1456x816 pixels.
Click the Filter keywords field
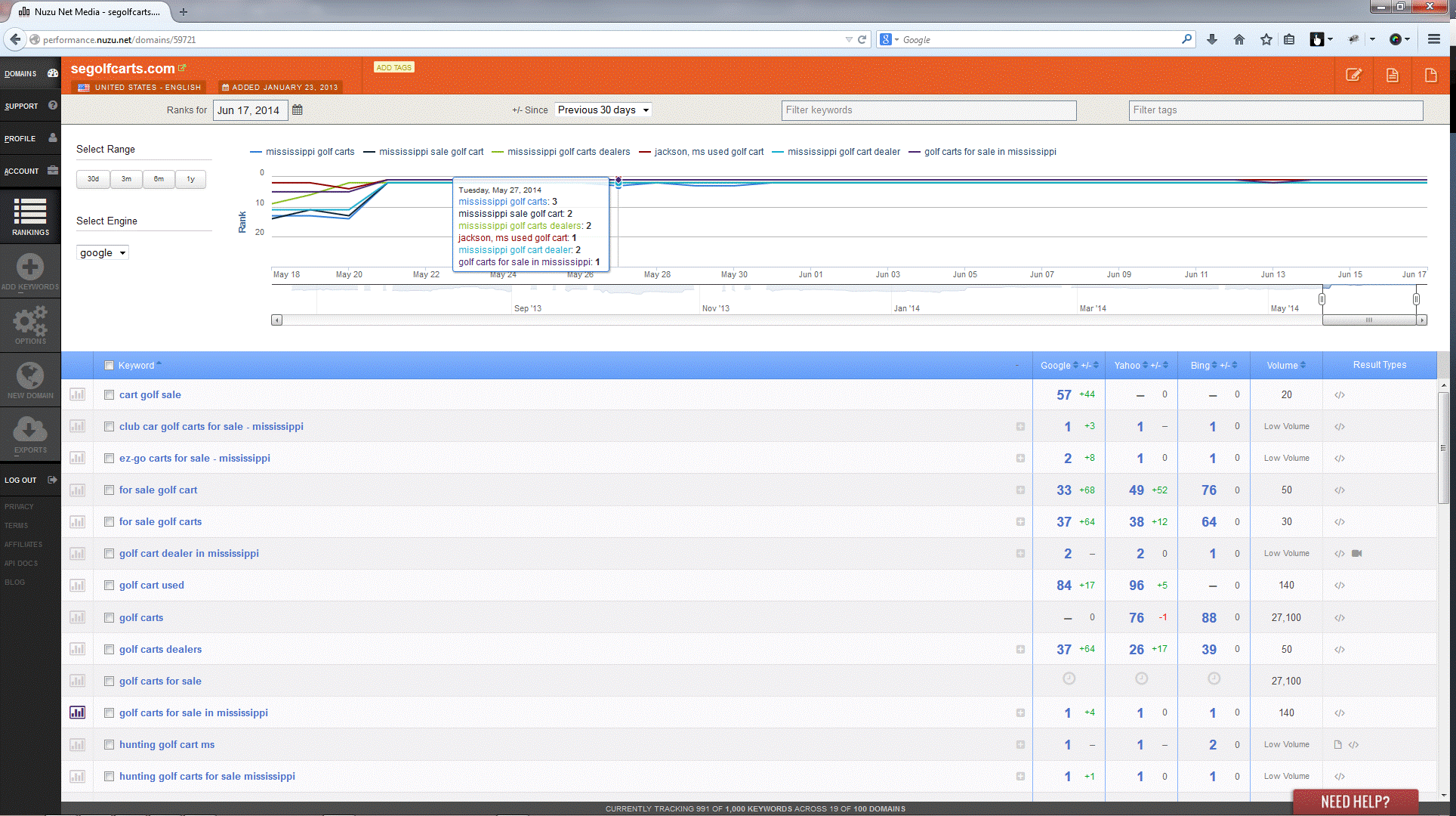click(x=929, y=110)
